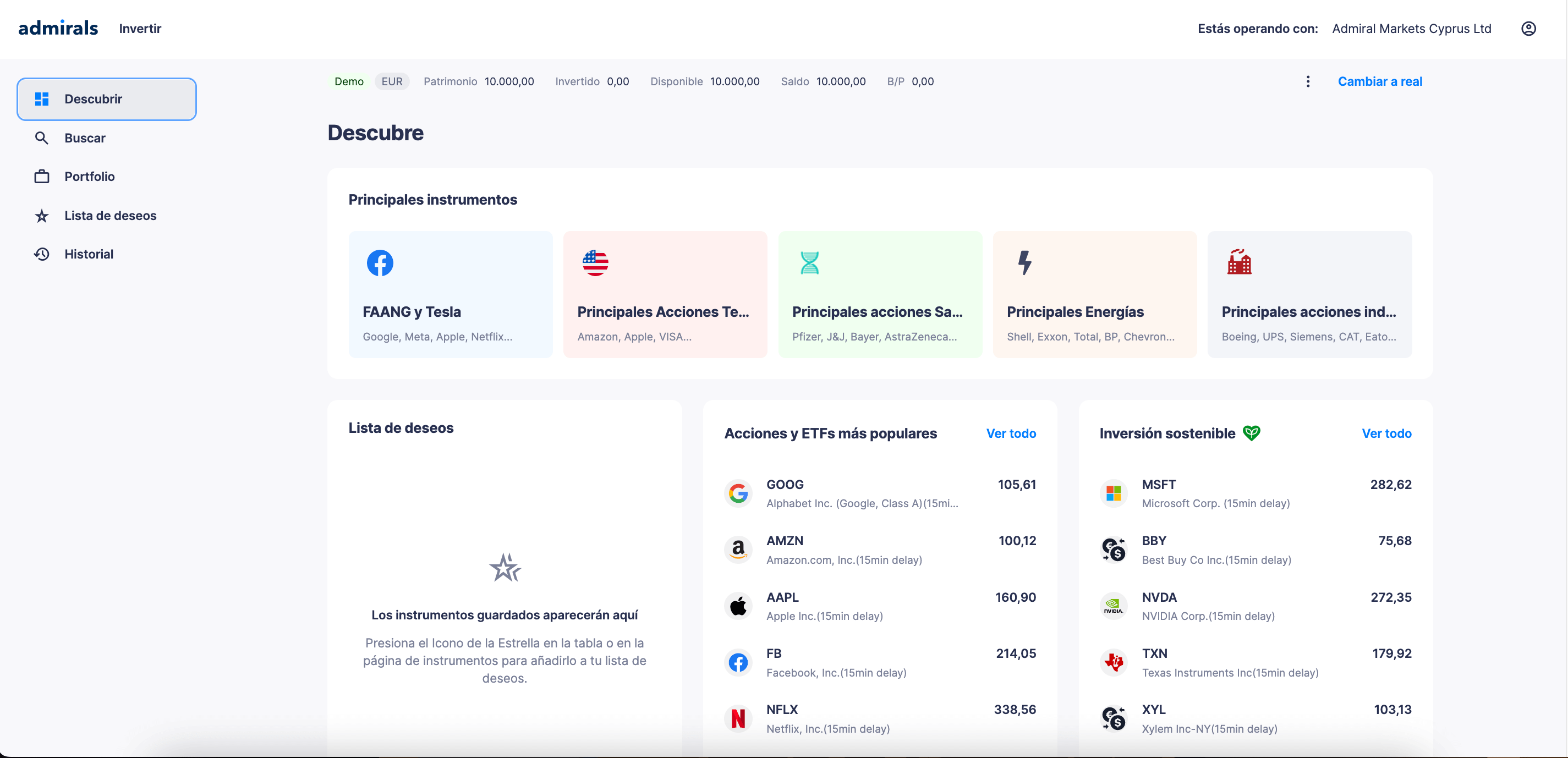The image size is (1568, 758).
Task: Select the MSFT ticker row
Action: click(1255, 493)
